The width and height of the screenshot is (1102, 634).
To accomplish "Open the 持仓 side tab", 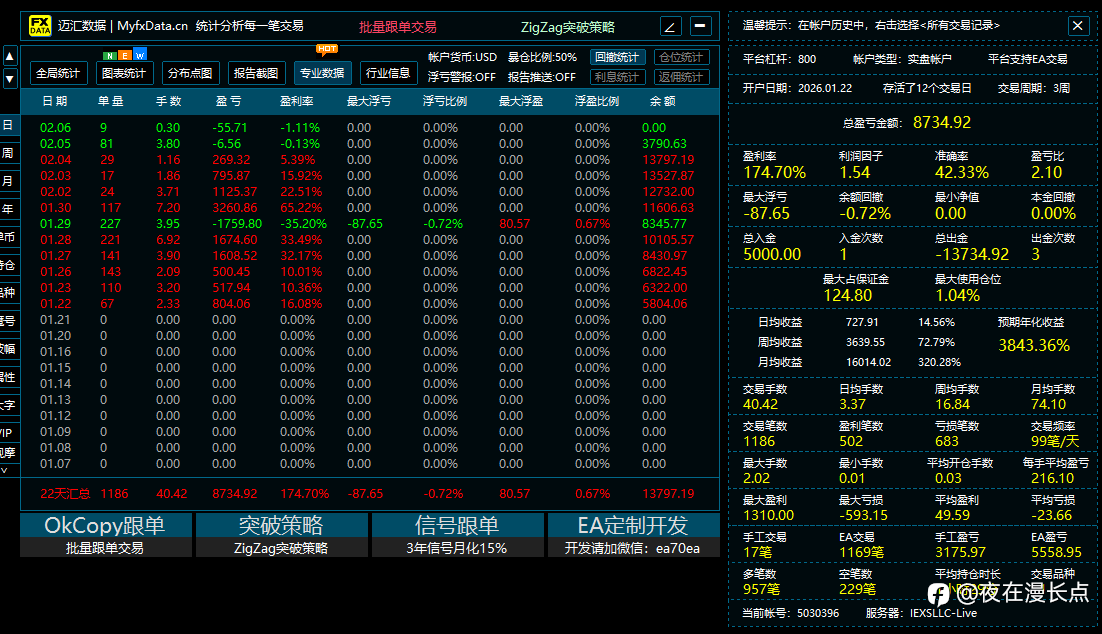I will [8, 265].
